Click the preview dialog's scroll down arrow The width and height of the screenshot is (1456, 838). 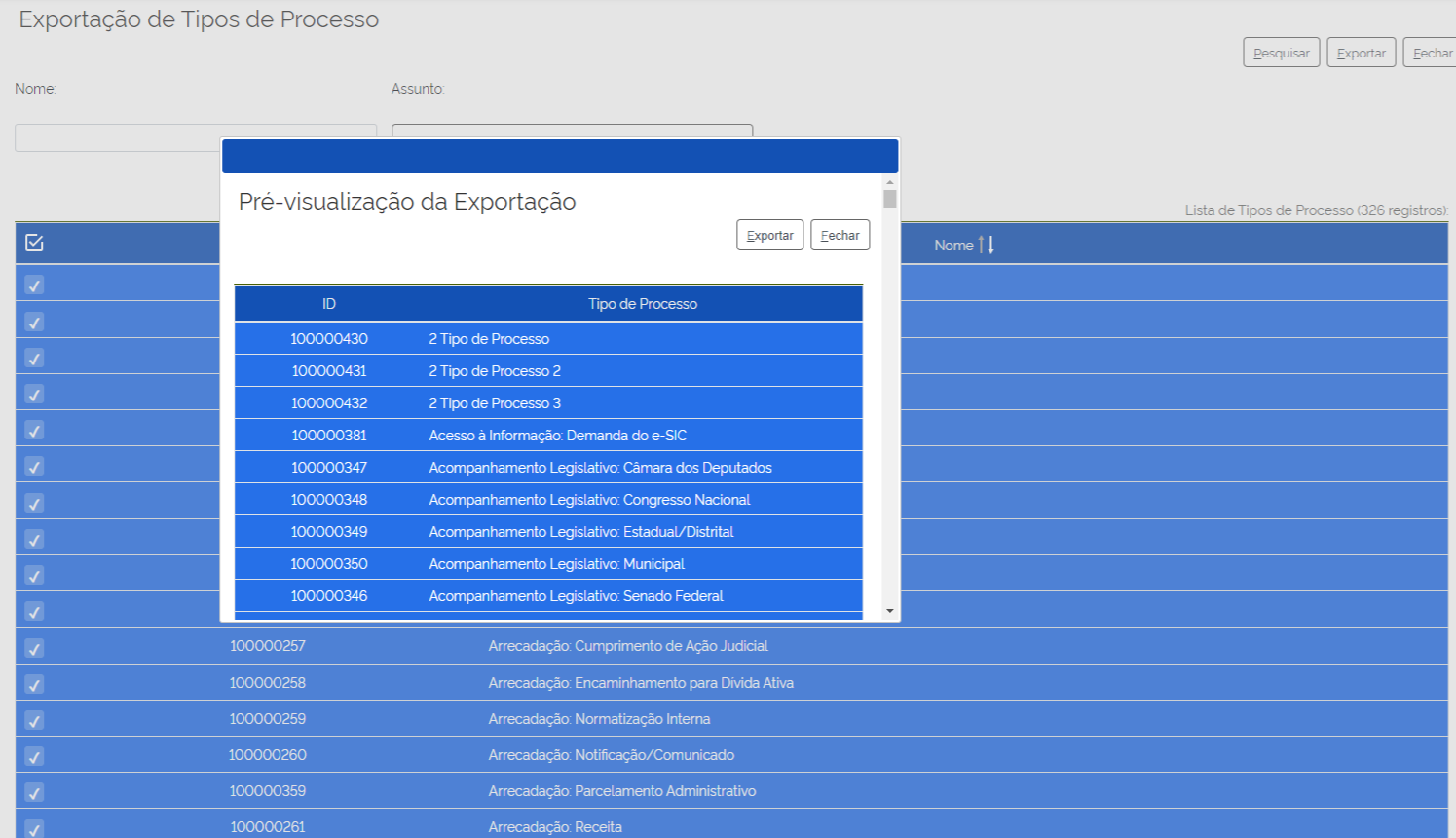(x=889, y=611)
